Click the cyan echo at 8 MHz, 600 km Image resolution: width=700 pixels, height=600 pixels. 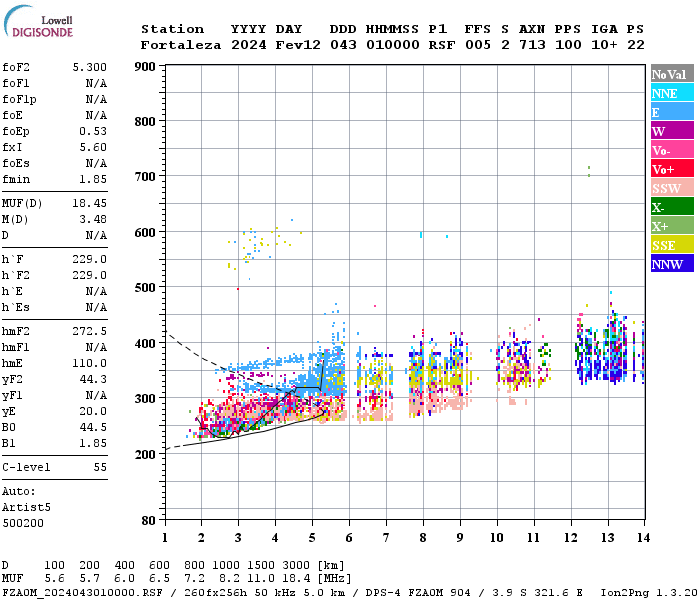pos(421,234)
